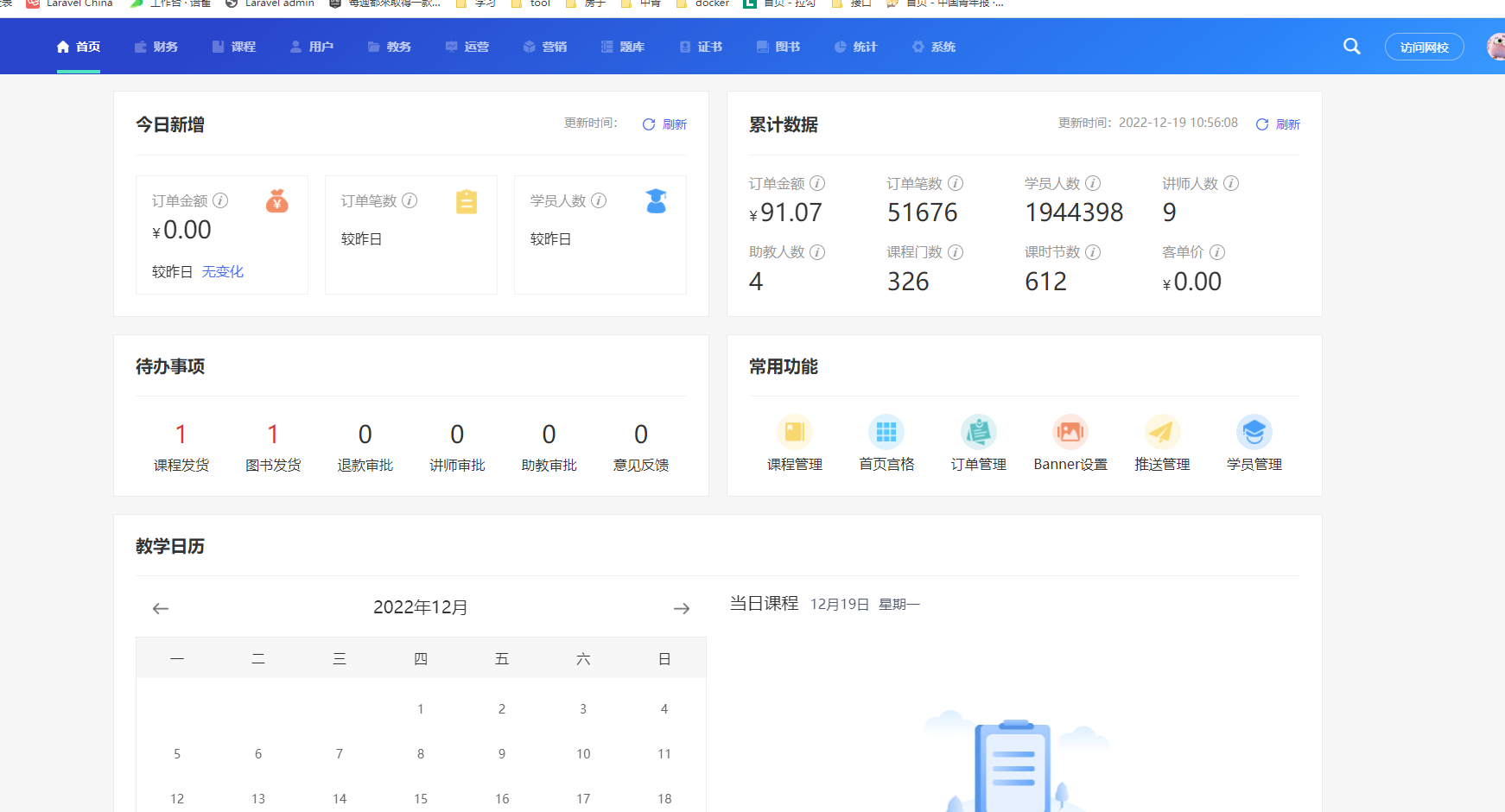
Task: Click the 无变化 link
Action: 223,271
